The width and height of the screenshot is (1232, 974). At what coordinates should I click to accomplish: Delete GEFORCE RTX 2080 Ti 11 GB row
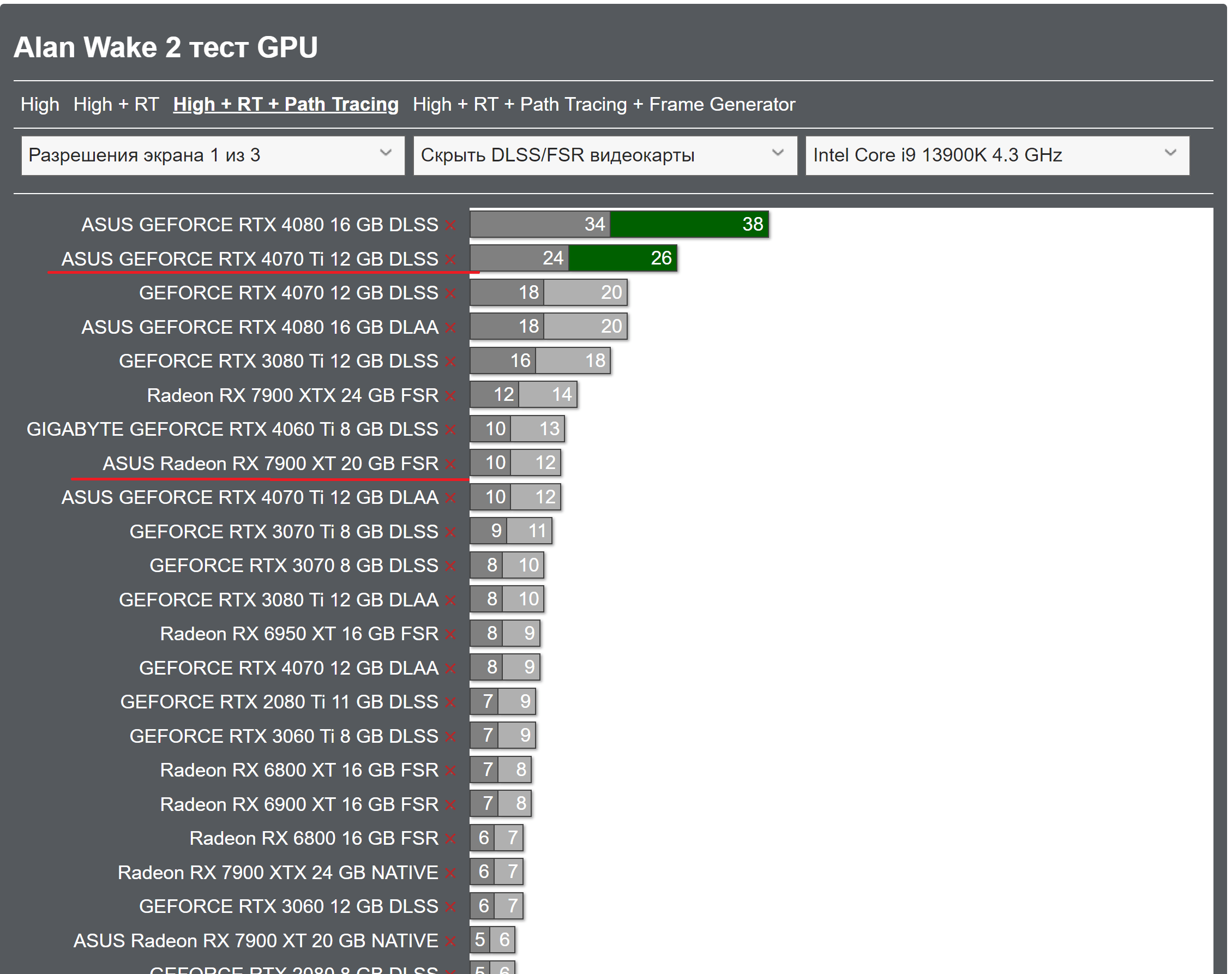pyautogui.click(x=450, y=702)
